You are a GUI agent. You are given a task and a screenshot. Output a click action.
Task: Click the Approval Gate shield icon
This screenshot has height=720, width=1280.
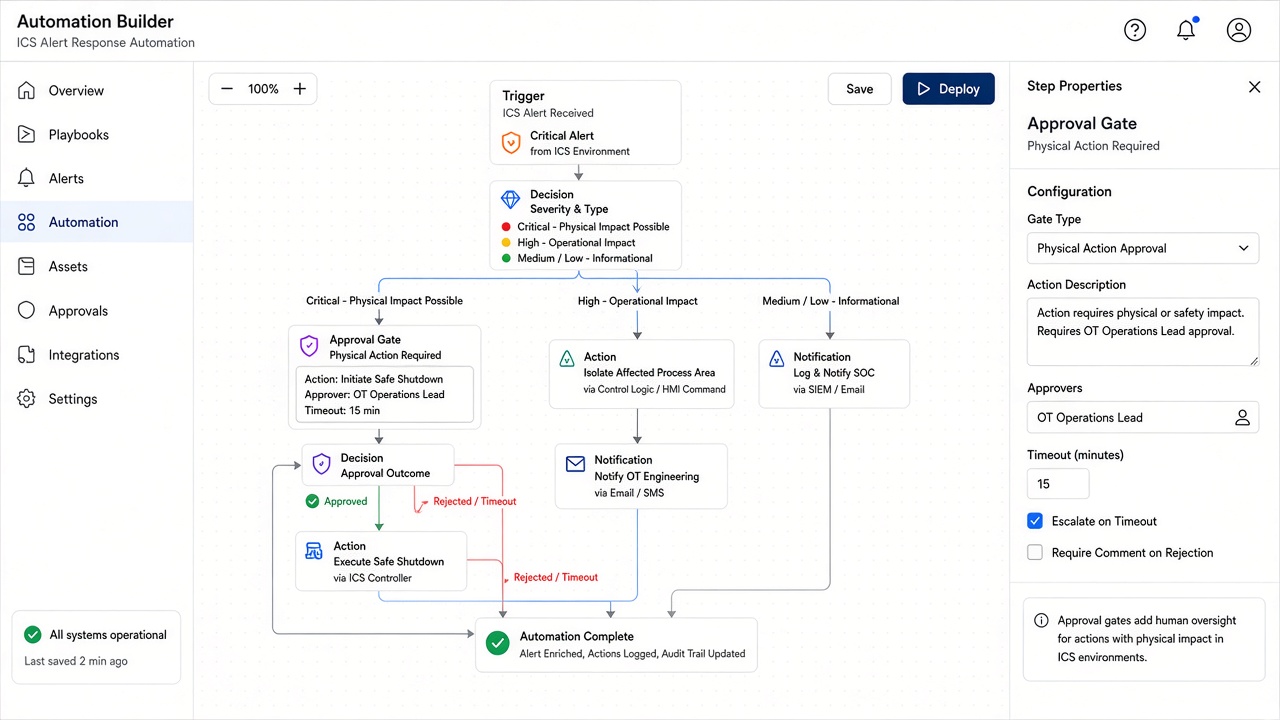pyautogui.click(x=309, y=346)
